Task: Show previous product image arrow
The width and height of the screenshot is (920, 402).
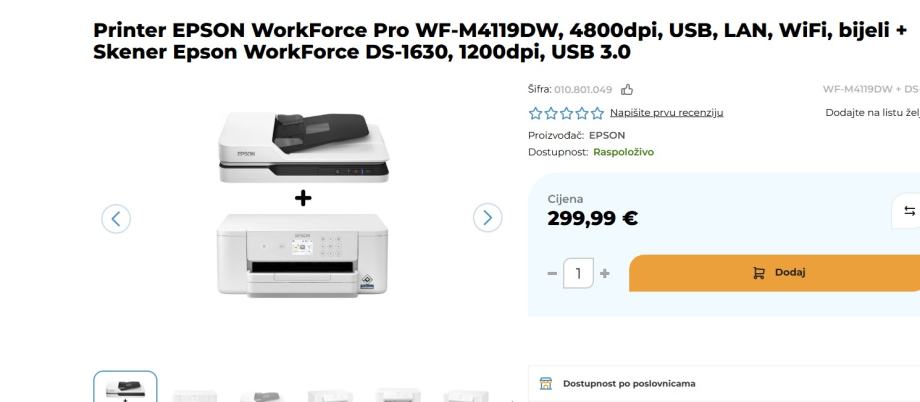Action: (x=116, y=219)
